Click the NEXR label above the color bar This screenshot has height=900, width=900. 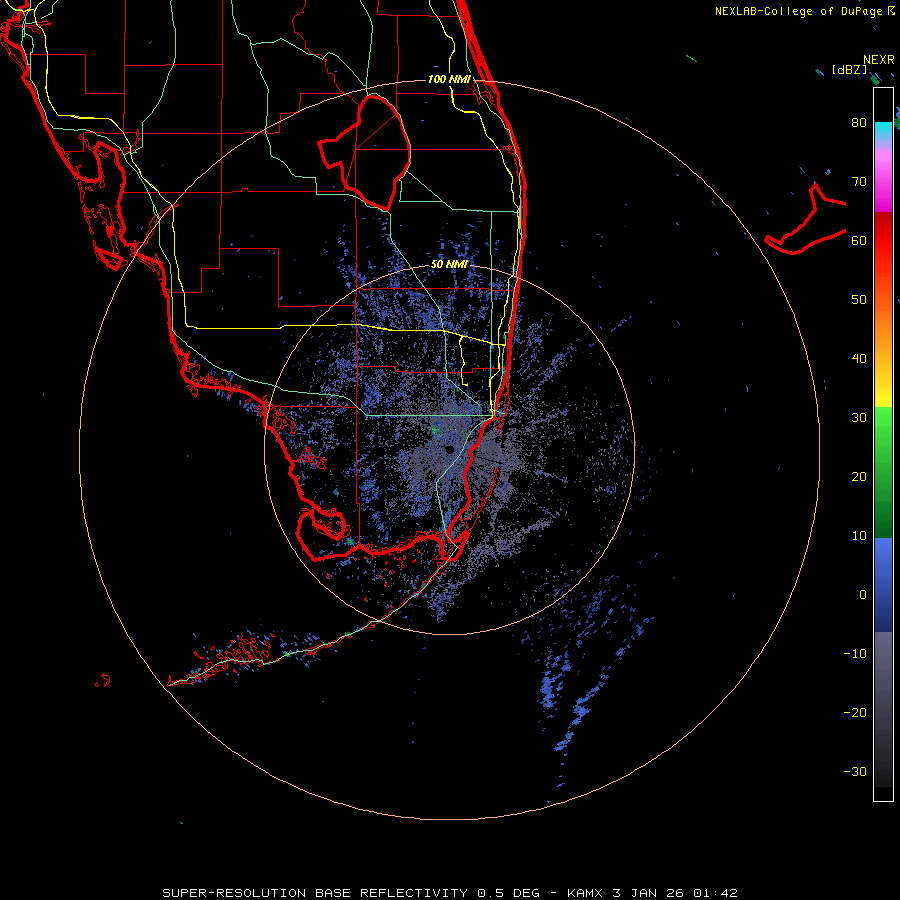click(x=879, y=60)
